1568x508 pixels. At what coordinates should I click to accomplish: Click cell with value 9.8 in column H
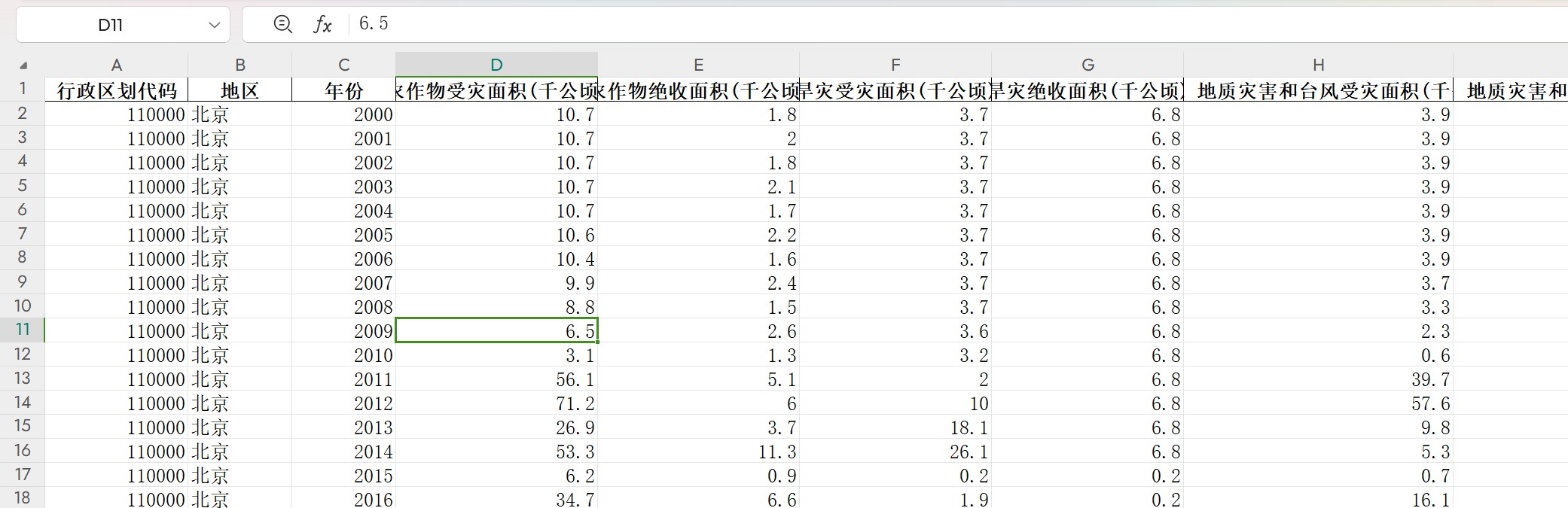coord(1319,427)
